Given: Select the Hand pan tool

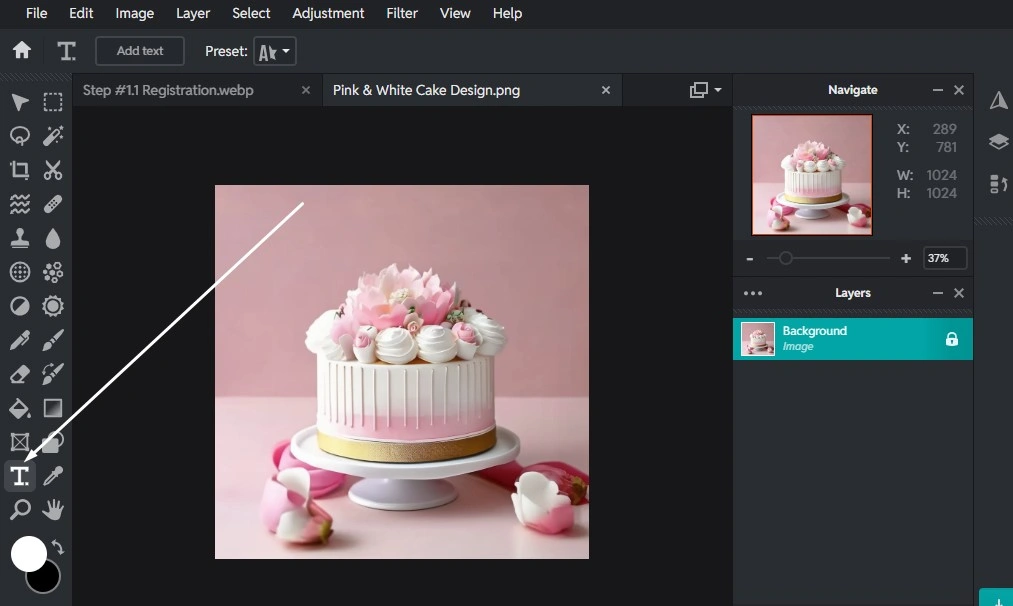Looking at the screenshot, I should (x=53, y=510).
